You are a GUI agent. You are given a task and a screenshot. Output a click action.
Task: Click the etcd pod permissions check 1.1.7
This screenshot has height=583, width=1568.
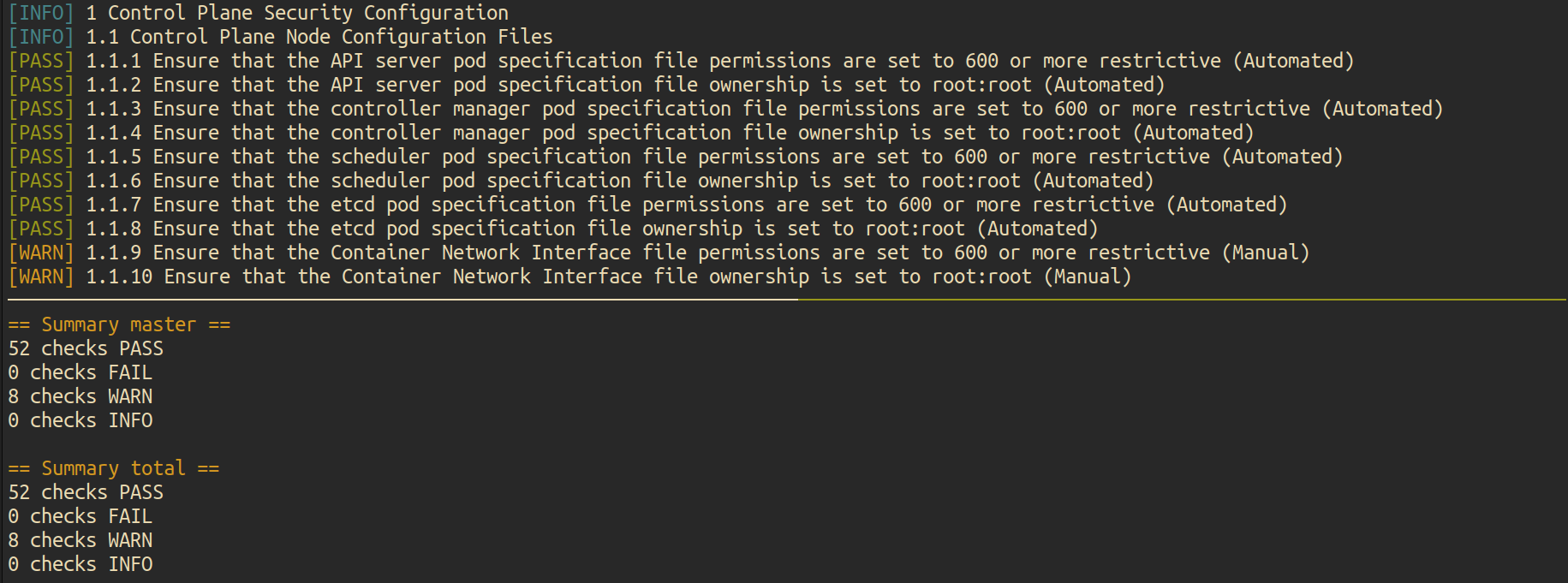[686, 205]
